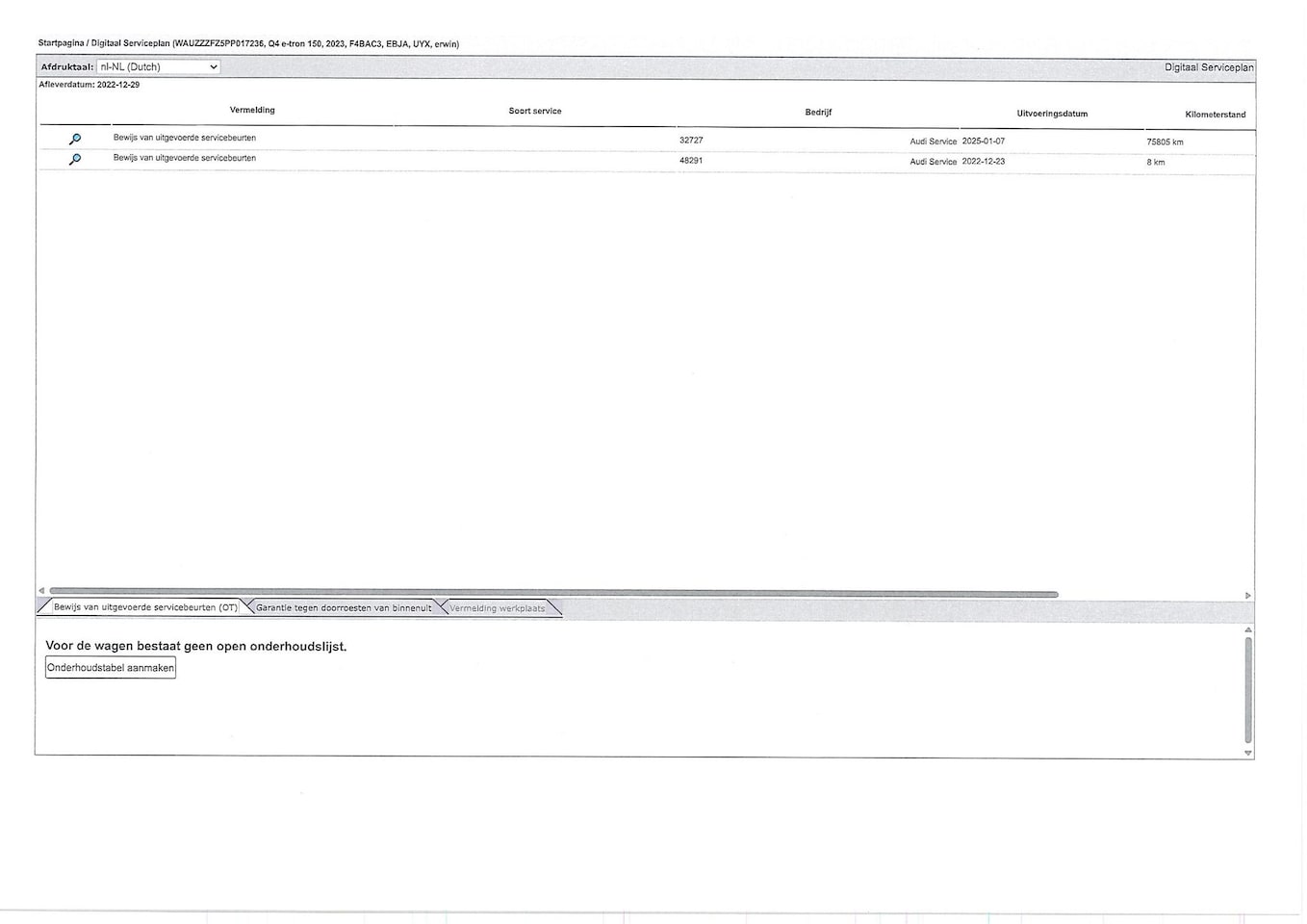
Task: Sort by the Uitvoeringsdatum column header
Action: 1052,114
